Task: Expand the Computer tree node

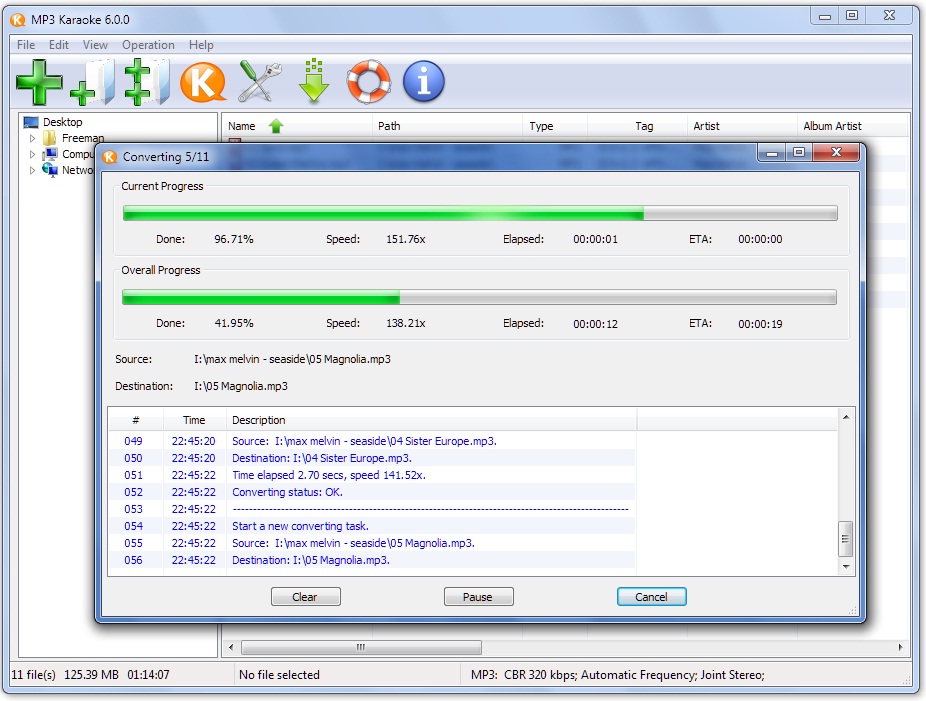Action: 34,154
